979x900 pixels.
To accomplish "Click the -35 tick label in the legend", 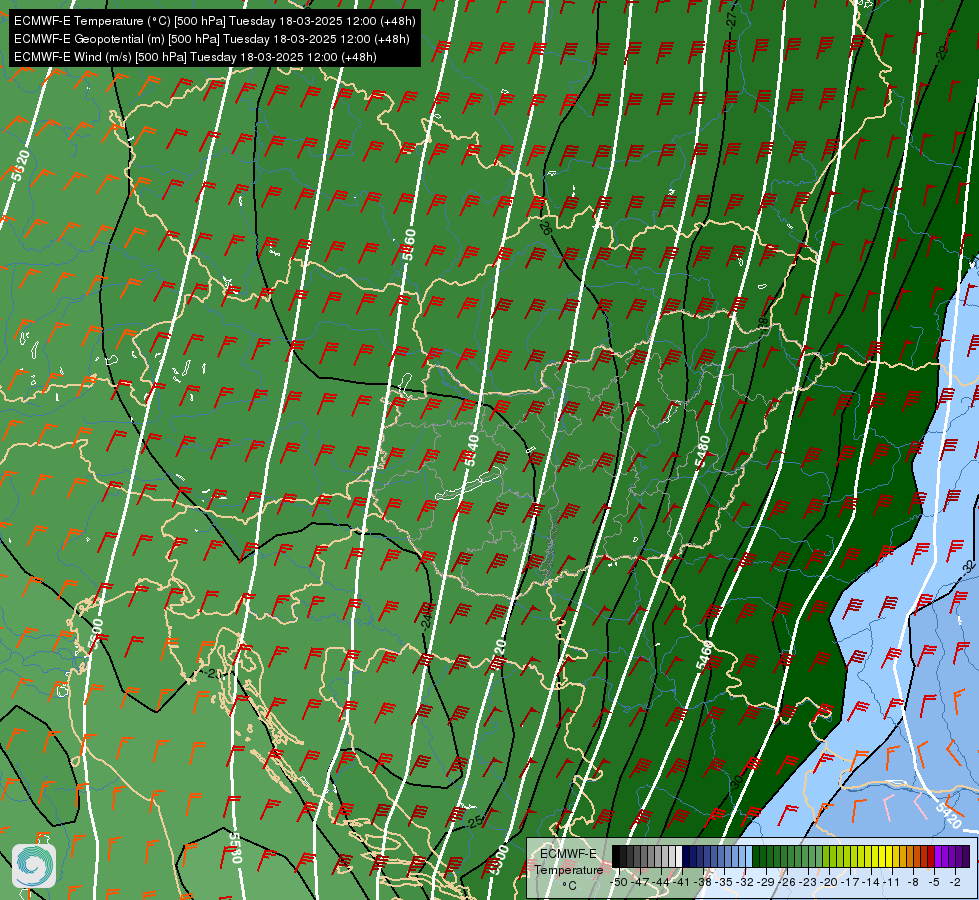I will 724,883.
